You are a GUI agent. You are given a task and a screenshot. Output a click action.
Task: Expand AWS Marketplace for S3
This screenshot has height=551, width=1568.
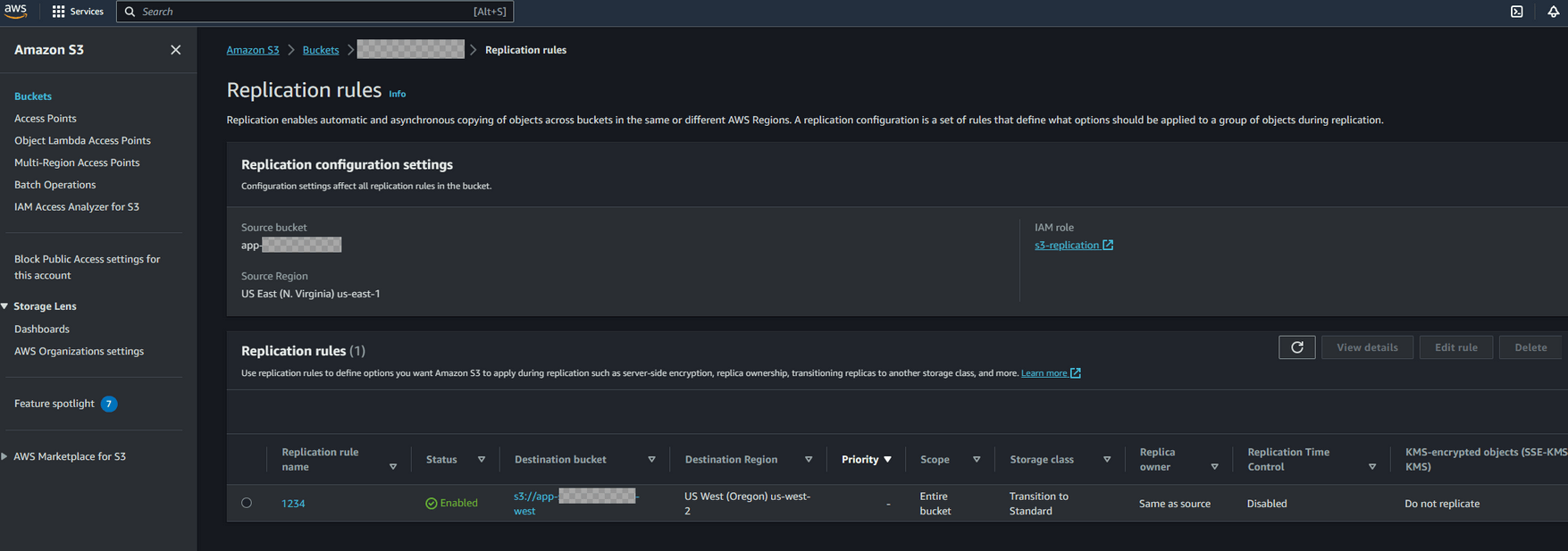point(5,456)
